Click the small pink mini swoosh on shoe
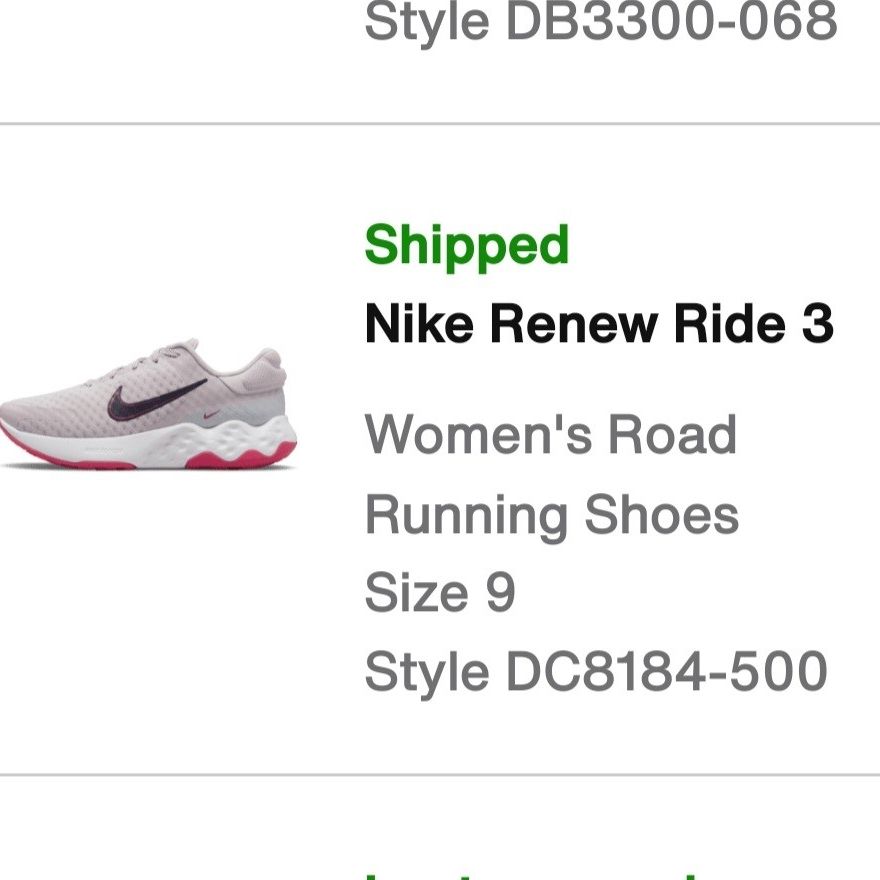Viewport: 880px width, 880px height. 212,415
